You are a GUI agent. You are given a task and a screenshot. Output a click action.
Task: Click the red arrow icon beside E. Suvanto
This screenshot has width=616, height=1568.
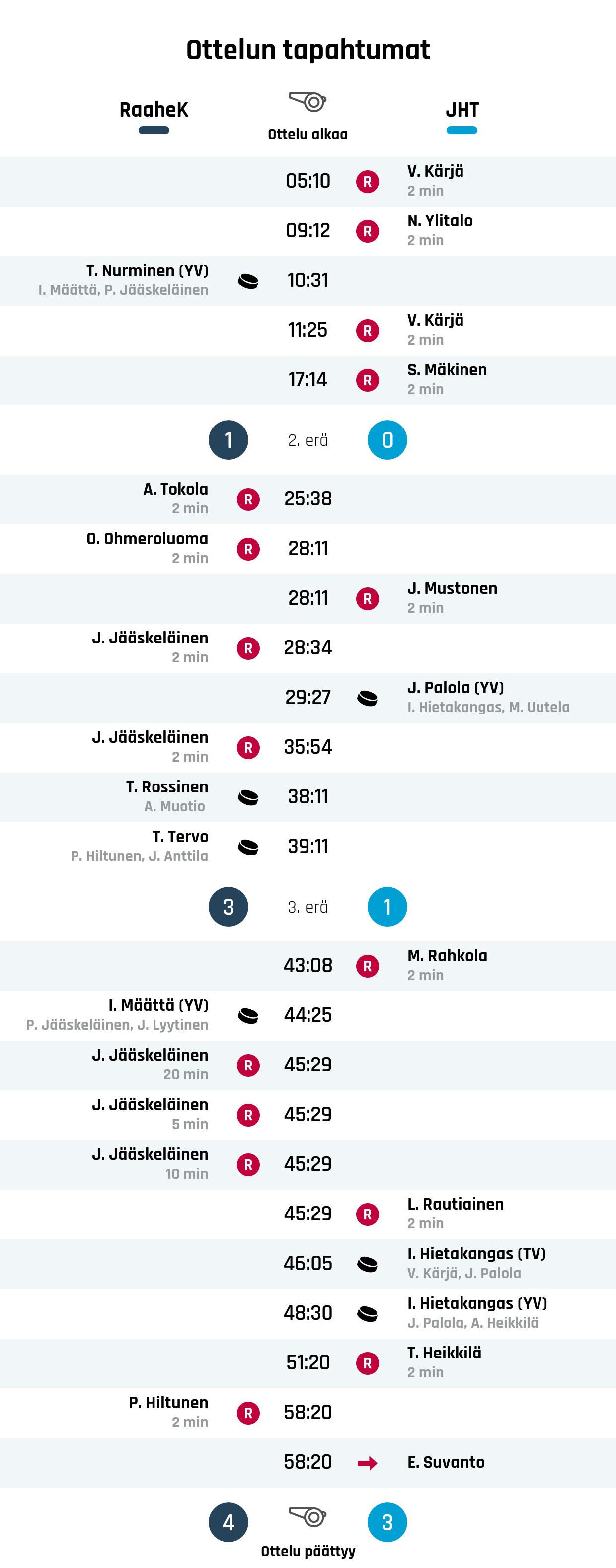click(368, 1463)
